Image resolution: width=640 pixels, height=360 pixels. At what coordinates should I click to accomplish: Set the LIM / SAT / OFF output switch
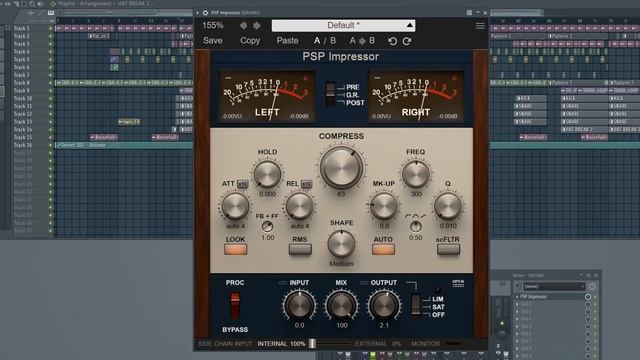coord(416,306)
